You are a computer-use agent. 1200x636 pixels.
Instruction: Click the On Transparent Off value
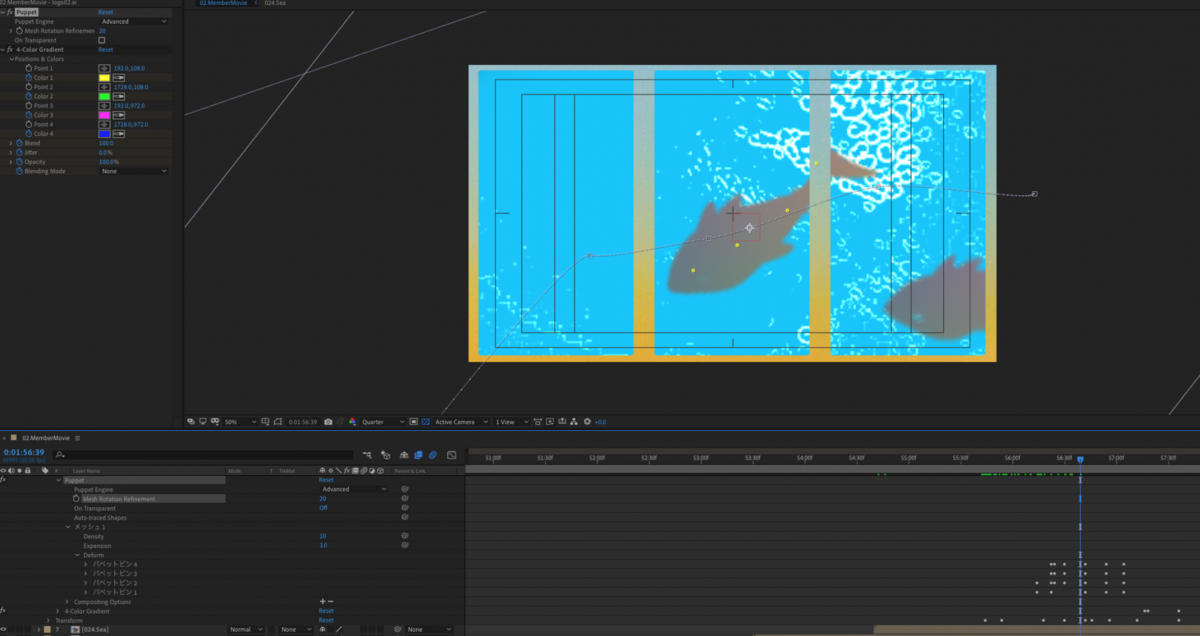click(x=323, y=508)
